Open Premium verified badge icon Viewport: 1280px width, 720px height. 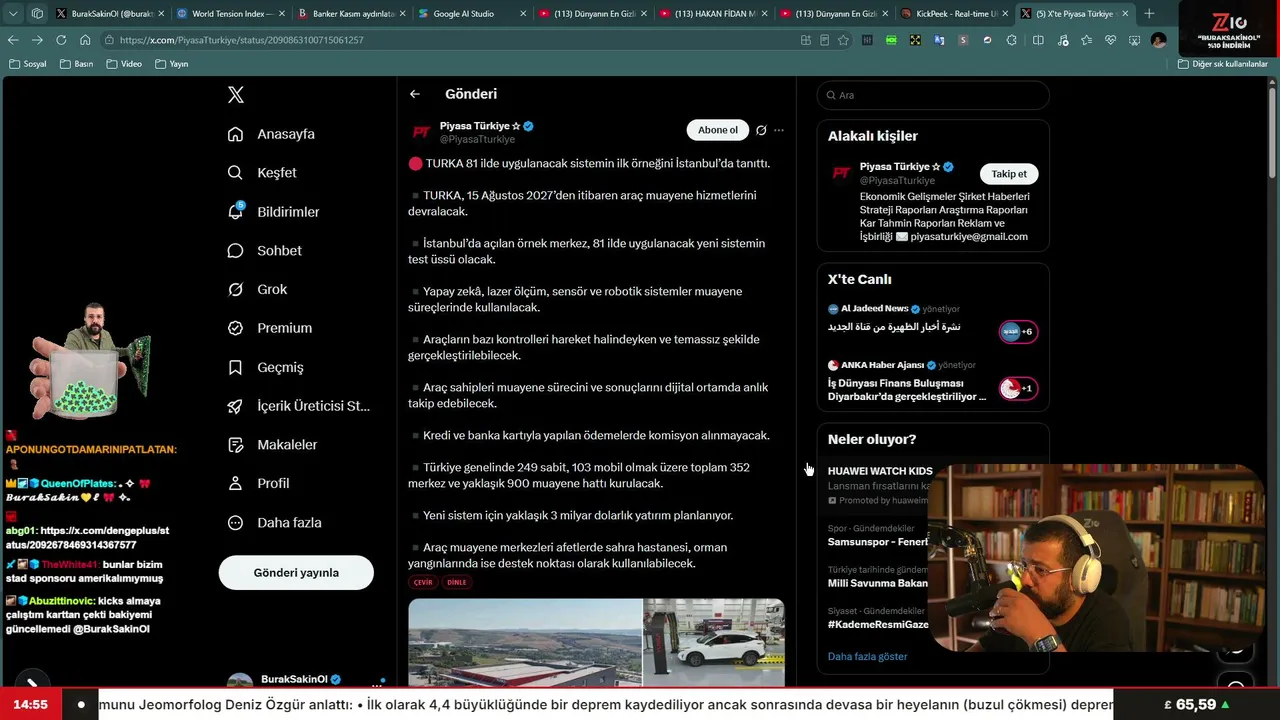point(235,328)
